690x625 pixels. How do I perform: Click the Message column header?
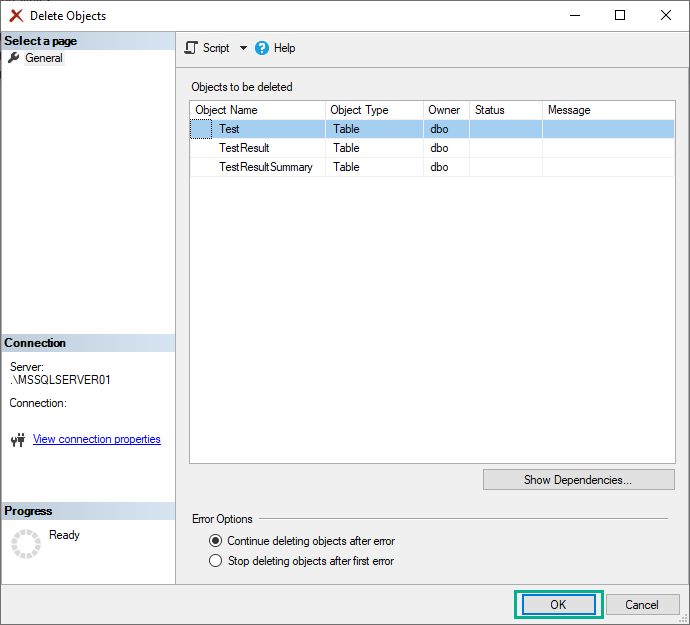(609, 110)
